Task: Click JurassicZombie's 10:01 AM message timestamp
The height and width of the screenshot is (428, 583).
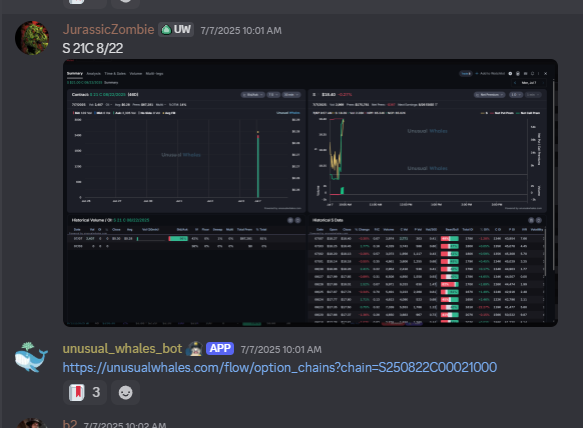Action: pos(241,30)
